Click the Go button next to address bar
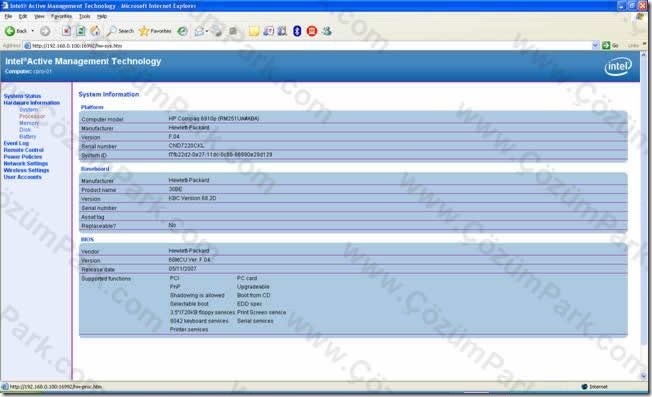Viewport: 652px width, 397px height. tap(610, 45)
